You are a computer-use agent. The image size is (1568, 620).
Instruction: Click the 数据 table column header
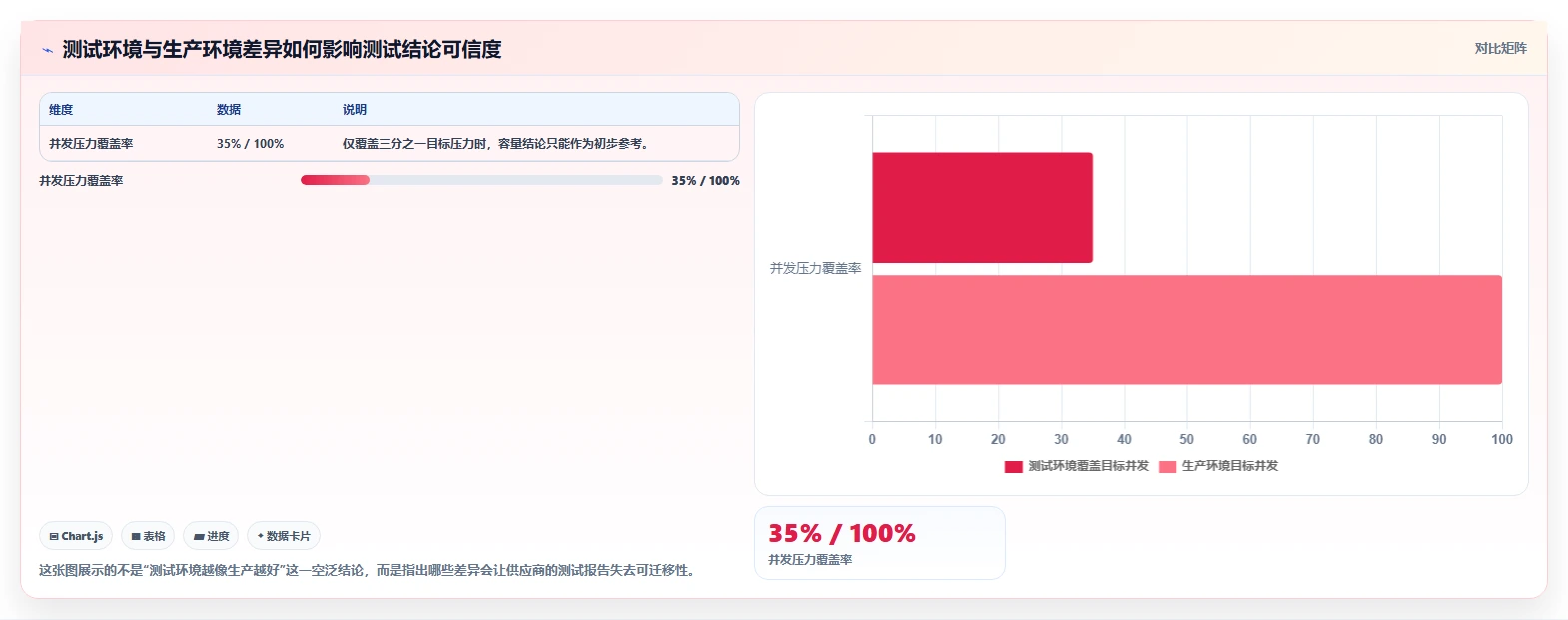coord(229,110)
